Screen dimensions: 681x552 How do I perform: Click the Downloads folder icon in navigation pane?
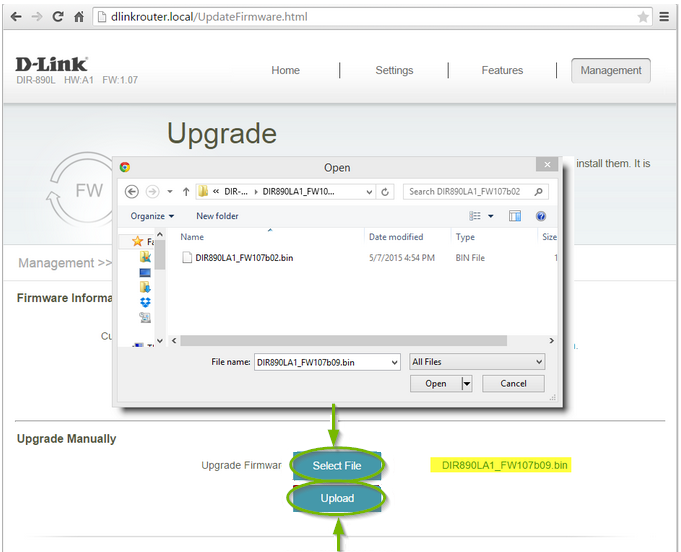point(145,287)
